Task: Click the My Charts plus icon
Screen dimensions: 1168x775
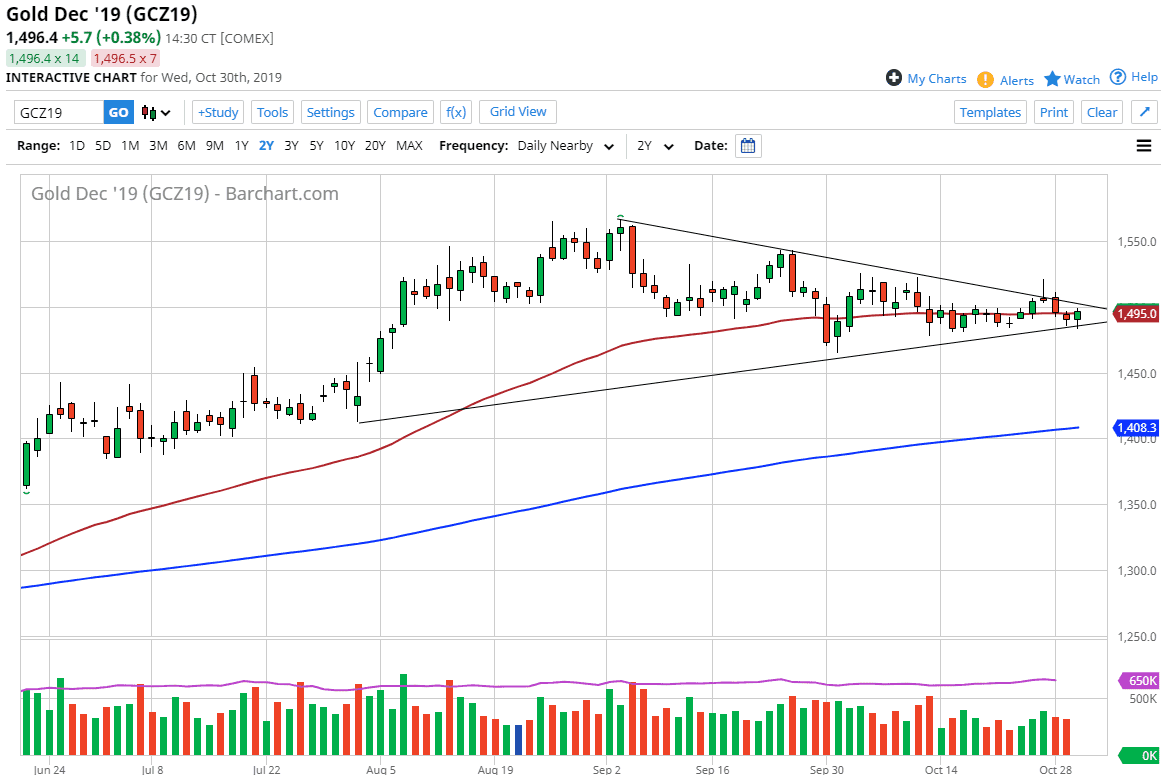Action: point(893,78)
